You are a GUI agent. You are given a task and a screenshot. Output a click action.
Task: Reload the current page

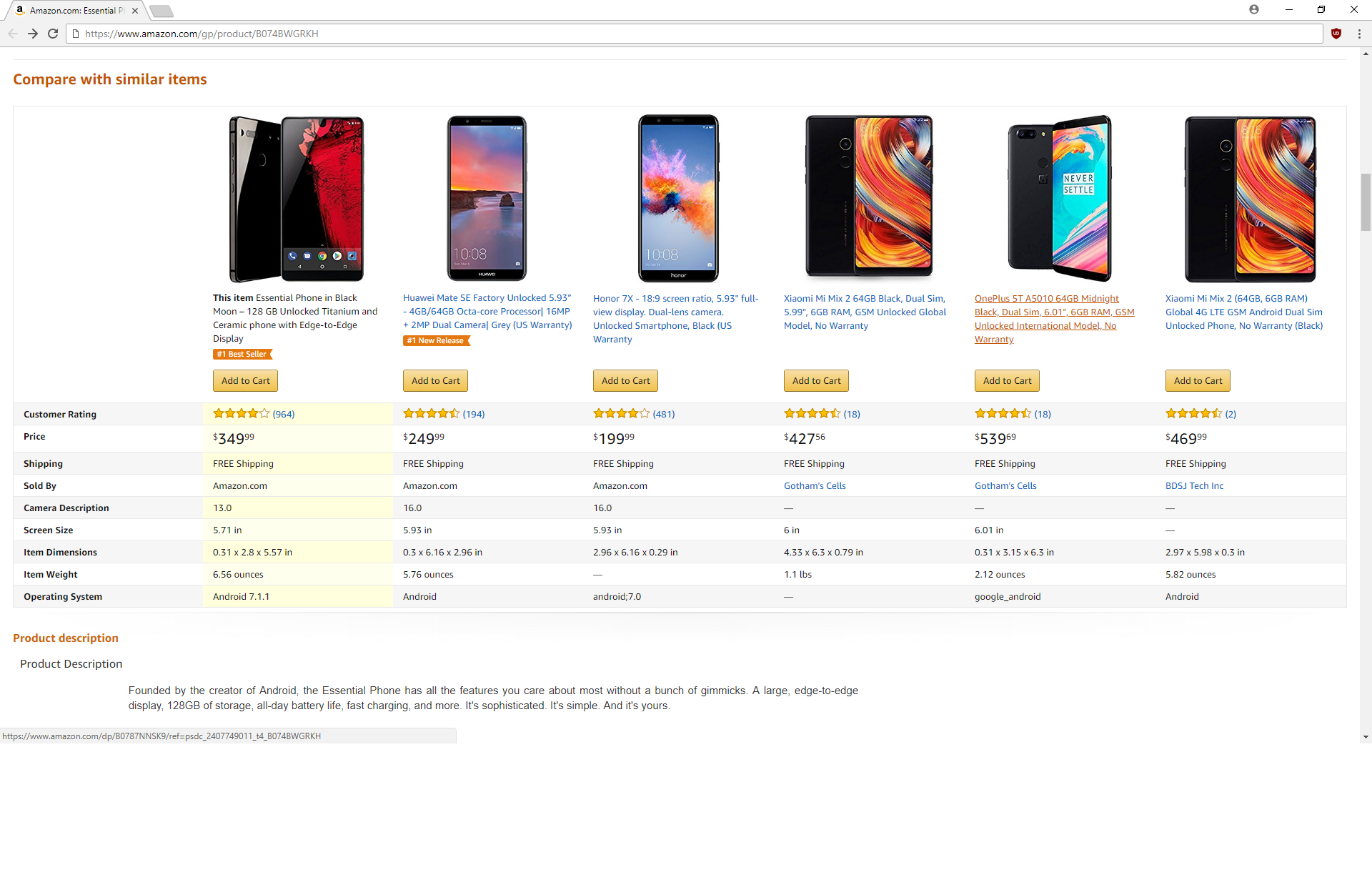coord(53,34)
